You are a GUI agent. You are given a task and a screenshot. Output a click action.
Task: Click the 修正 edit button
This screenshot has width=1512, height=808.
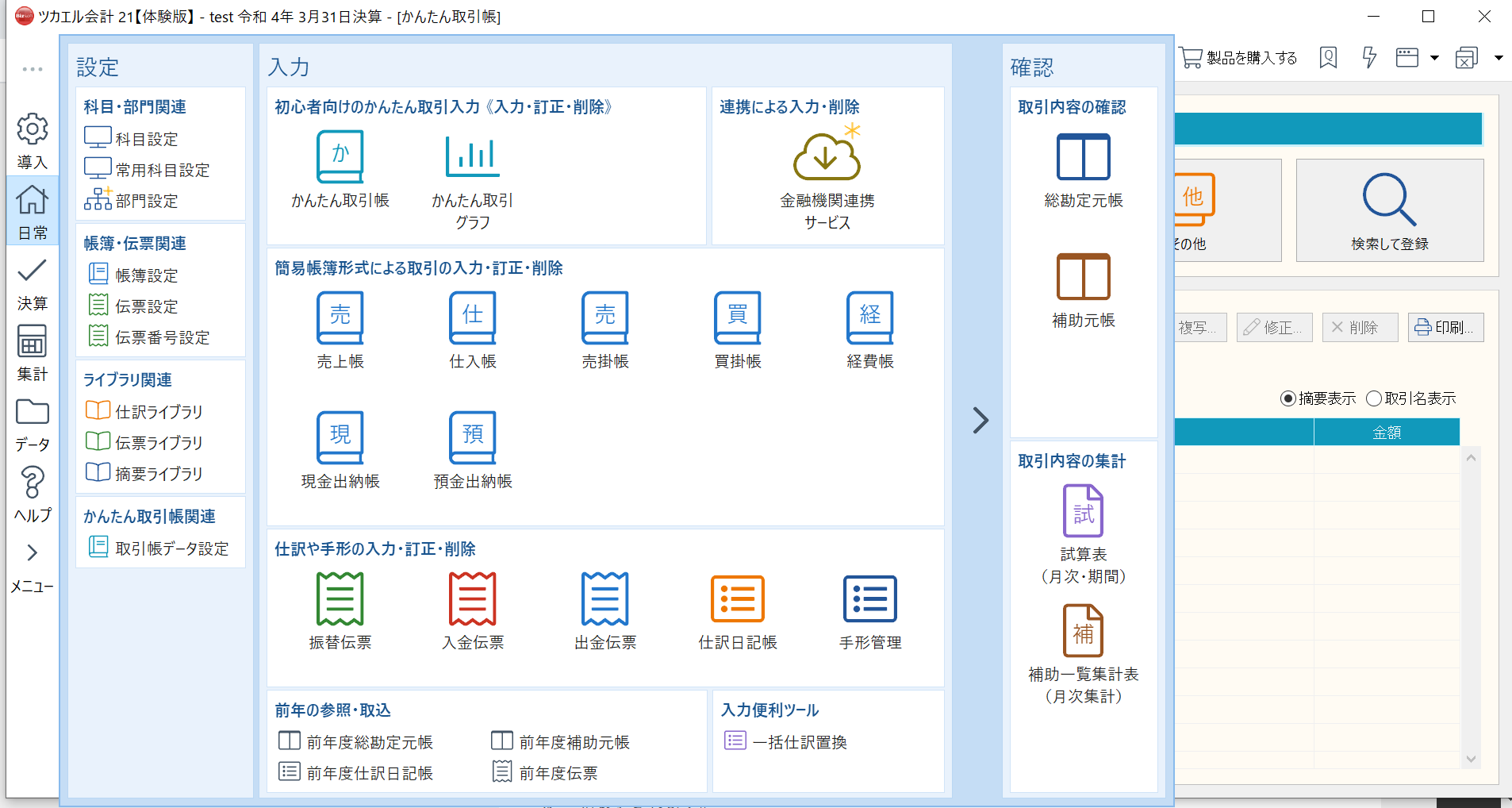pos(1274,327)
